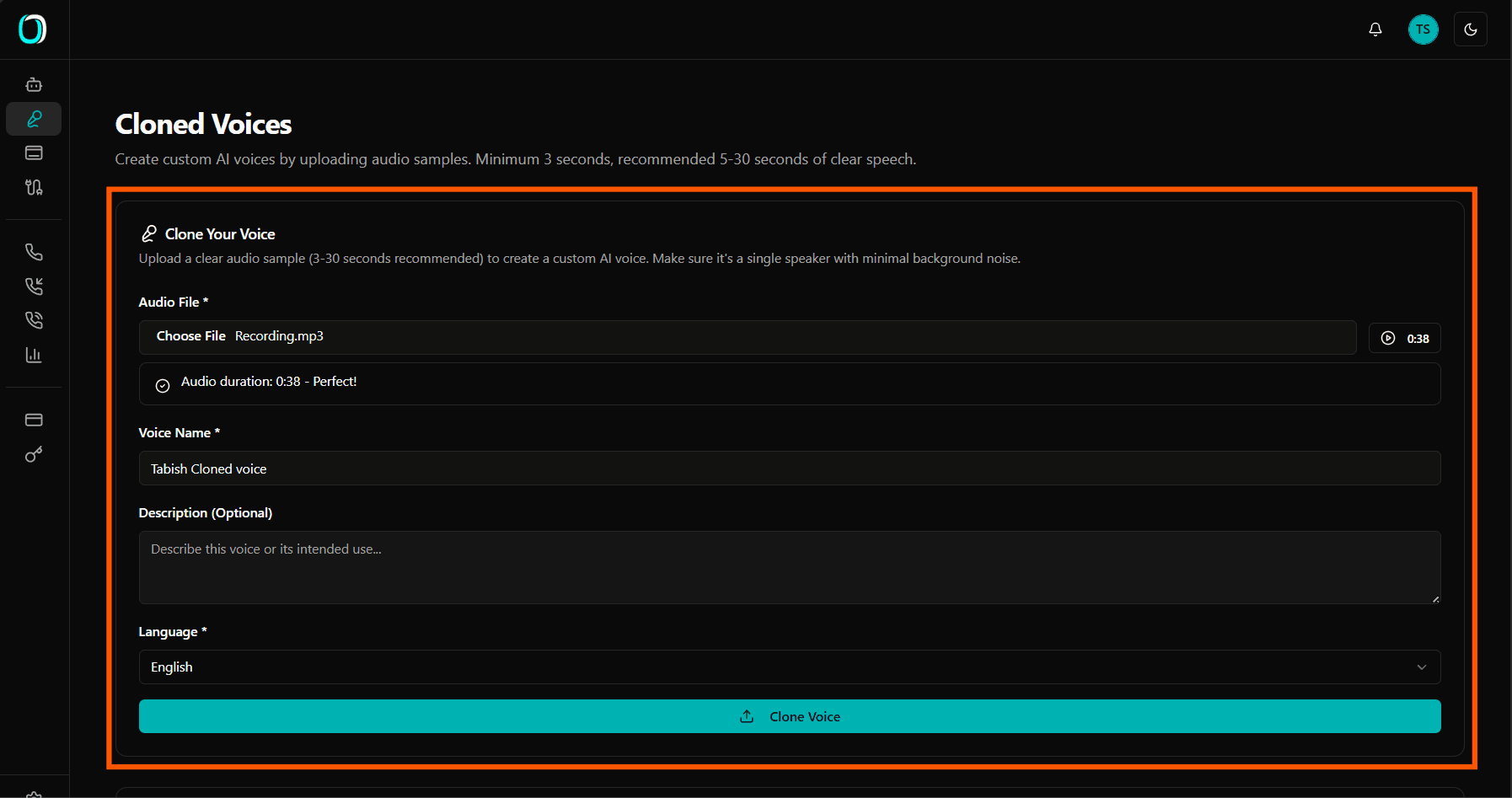Screen dimensions: 1512x798
Task: Expand the Language dropdown showing English
Action: (790, 667)
